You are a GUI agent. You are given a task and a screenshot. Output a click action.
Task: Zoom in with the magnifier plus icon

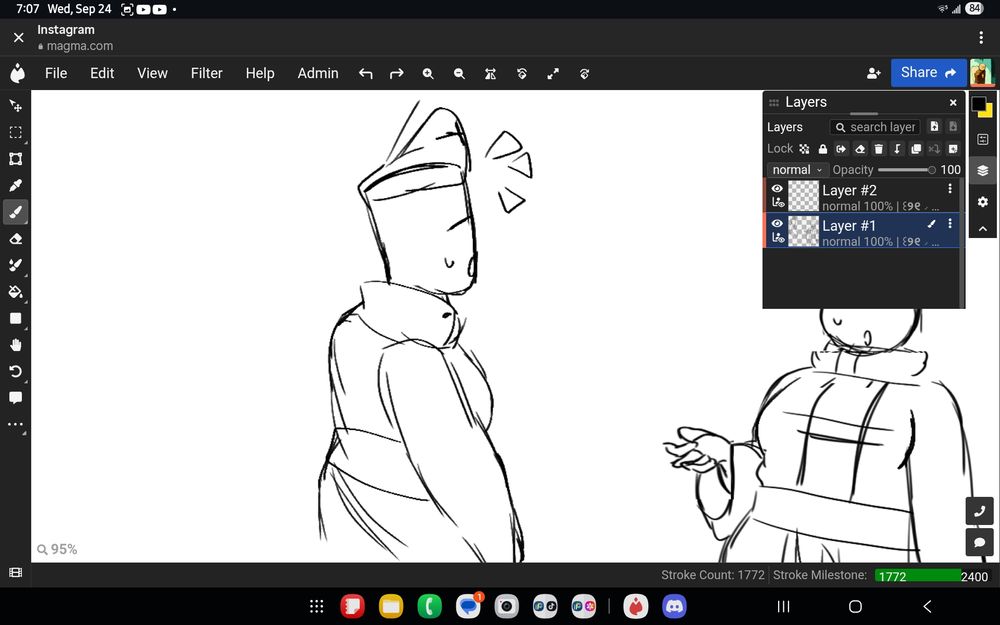point(428,73)
